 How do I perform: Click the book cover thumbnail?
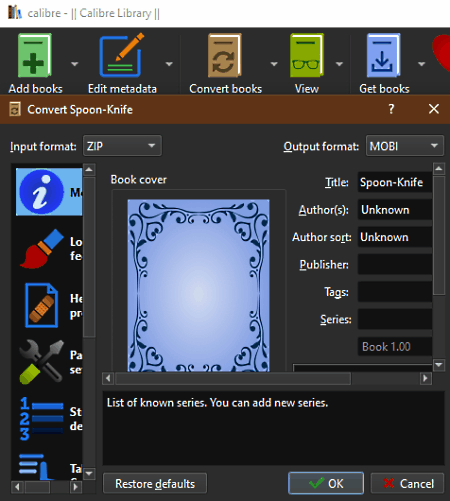[198, 285]
